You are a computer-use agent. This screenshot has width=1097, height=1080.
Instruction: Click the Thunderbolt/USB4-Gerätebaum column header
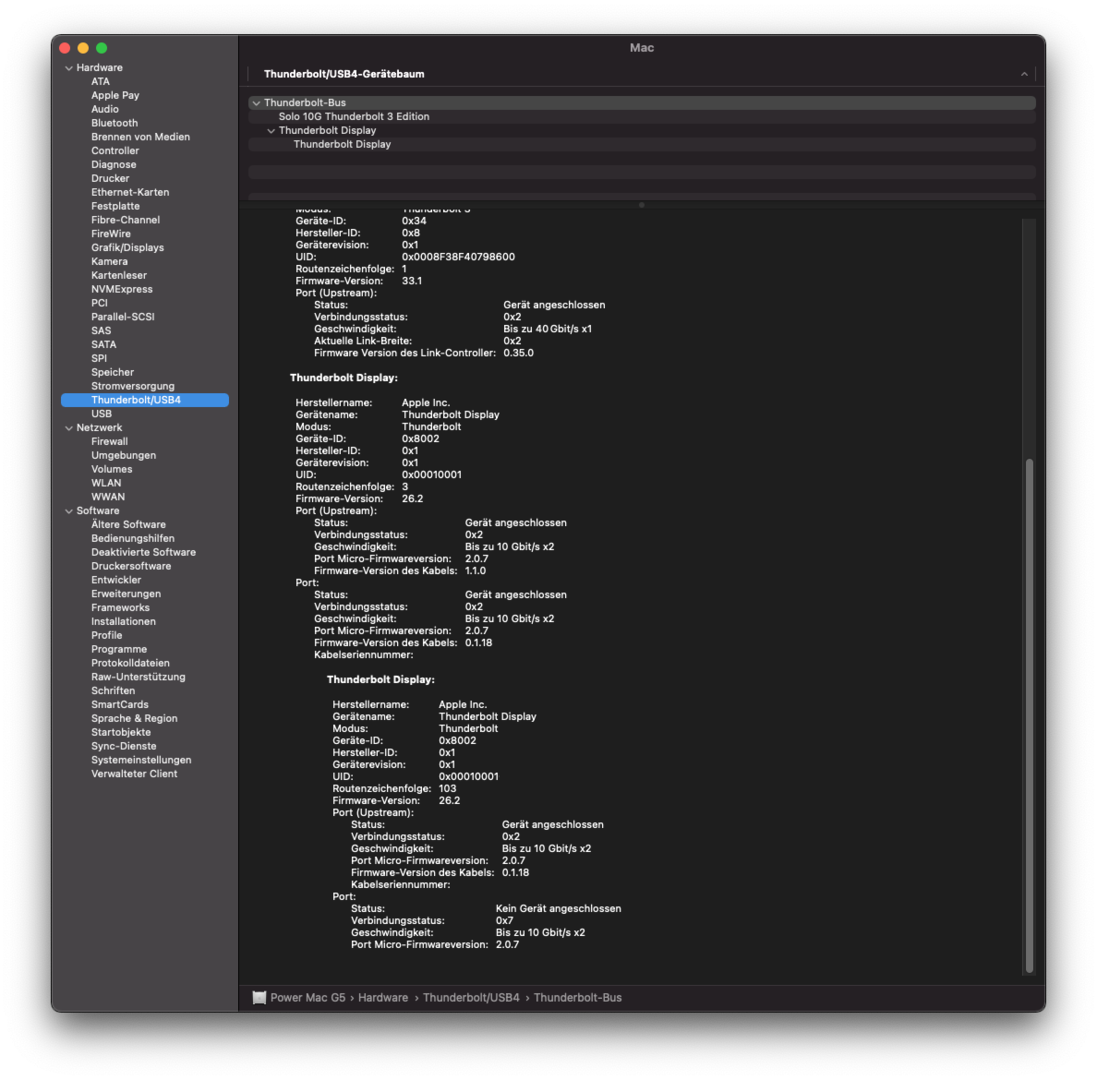(x=344, y=74)
